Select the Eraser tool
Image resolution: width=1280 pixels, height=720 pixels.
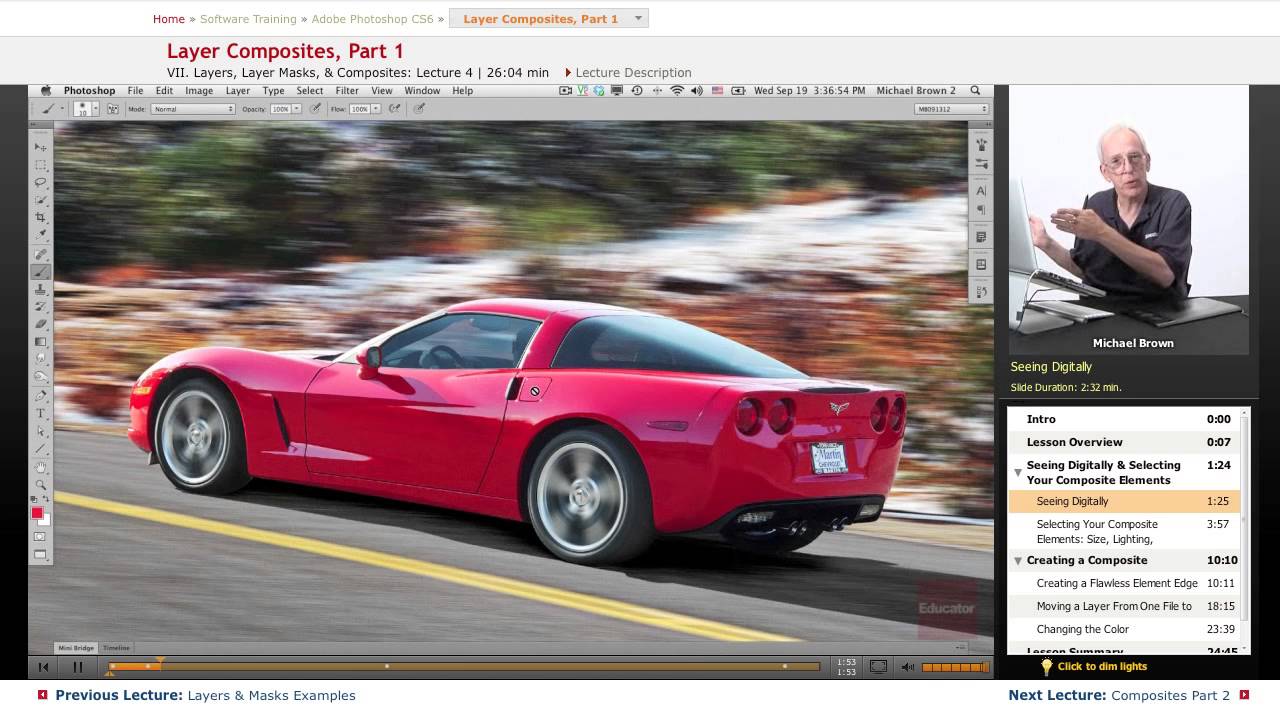tap(41, 324)
